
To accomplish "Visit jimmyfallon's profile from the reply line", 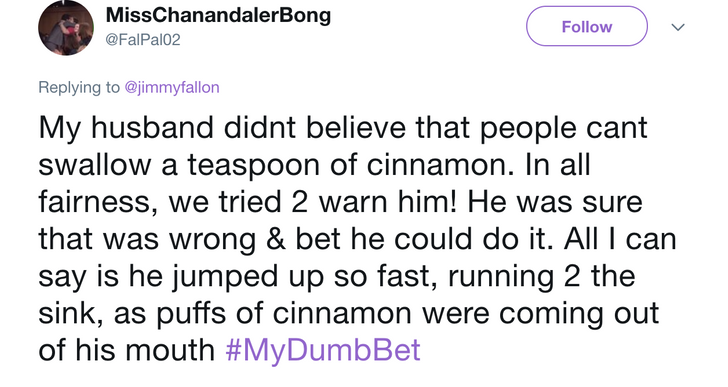I will [172, 87].
